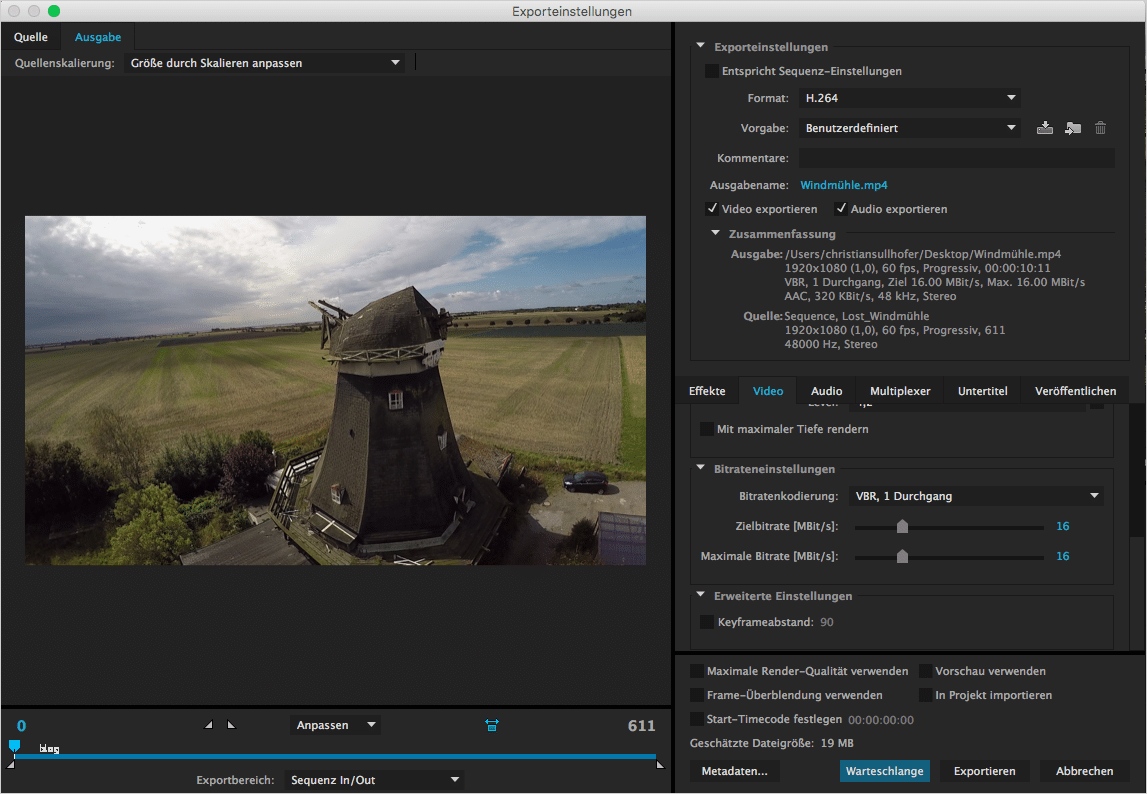Uncheck Audio exportieren

pyautogui.click(x=841, y=209)
